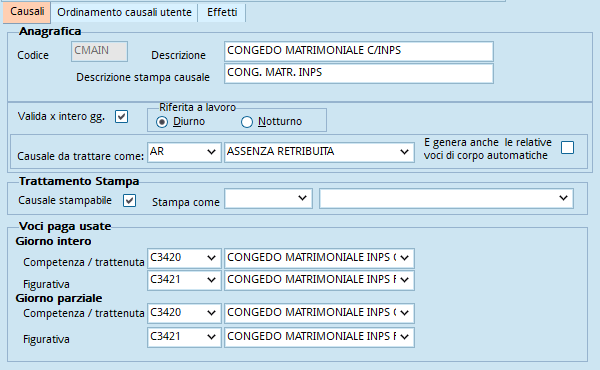Open Giorno intero Competenza C3420 code dropdown
The height and width of the screenshot is (370, 600).
184,258
